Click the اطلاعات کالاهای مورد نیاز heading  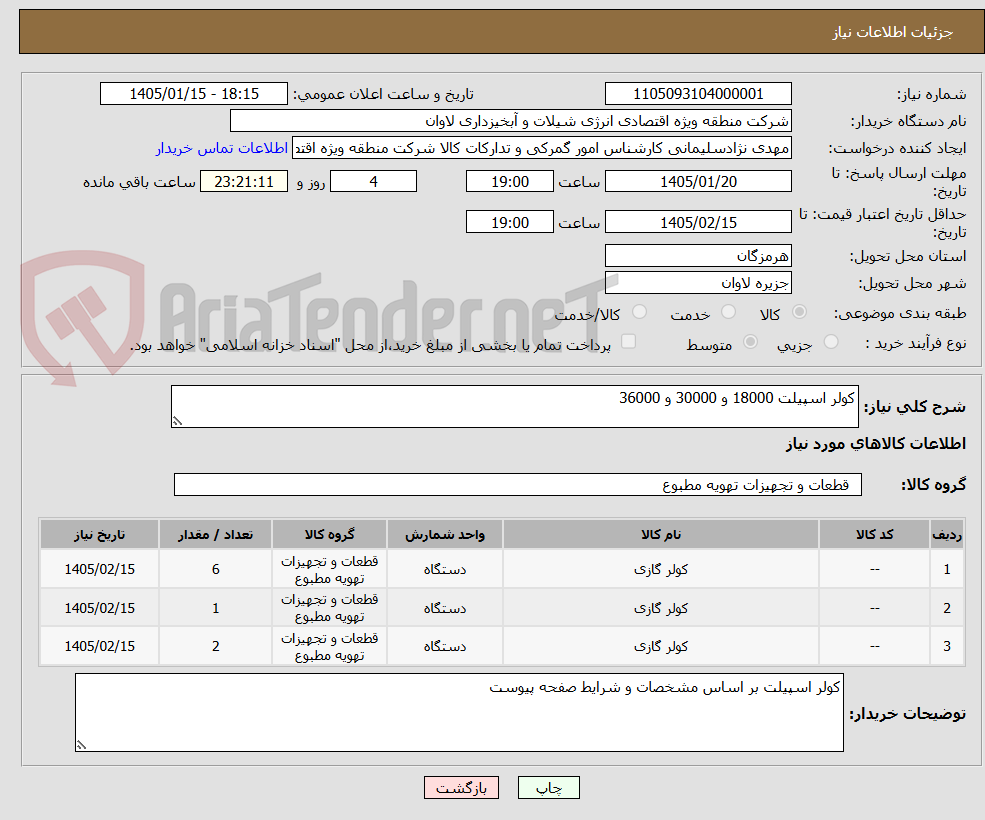click(x=876, y=444)
